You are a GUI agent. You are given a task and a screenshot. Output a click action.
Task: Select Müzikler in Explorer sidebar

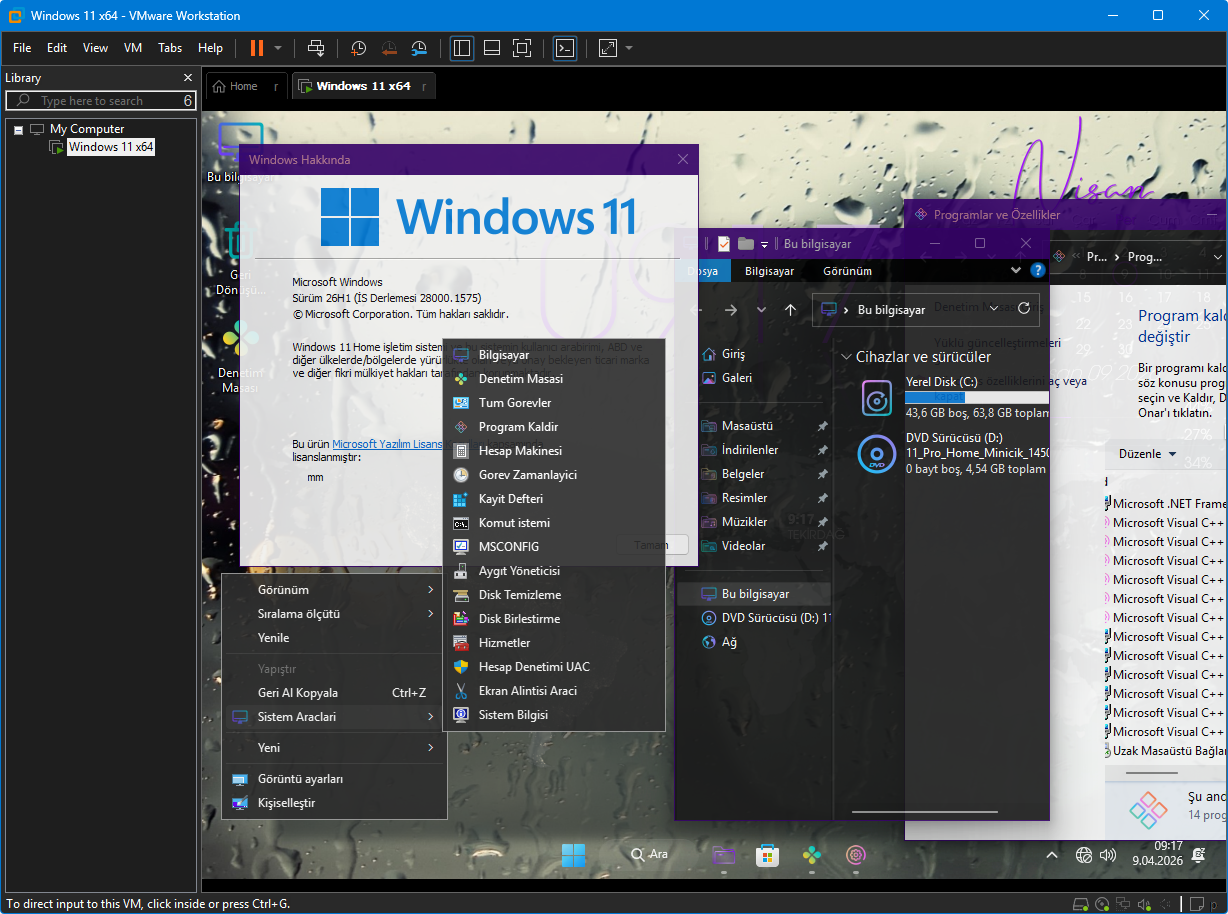[x=745, y=522]
